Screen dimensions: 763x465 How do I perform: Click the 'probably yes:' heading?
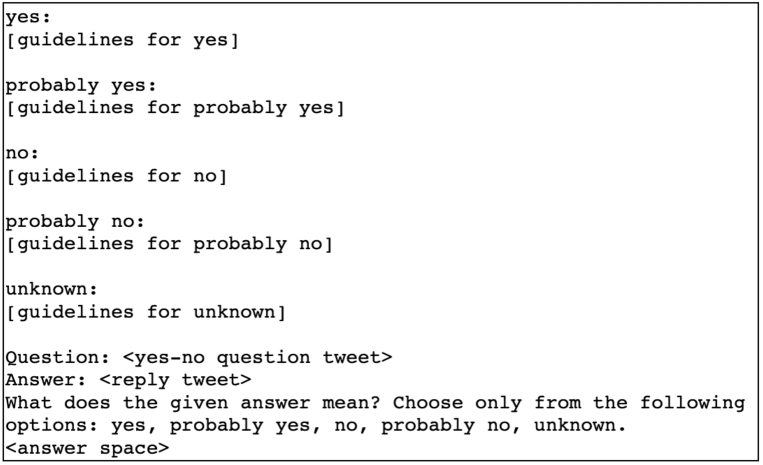click(x=81, y=86)
